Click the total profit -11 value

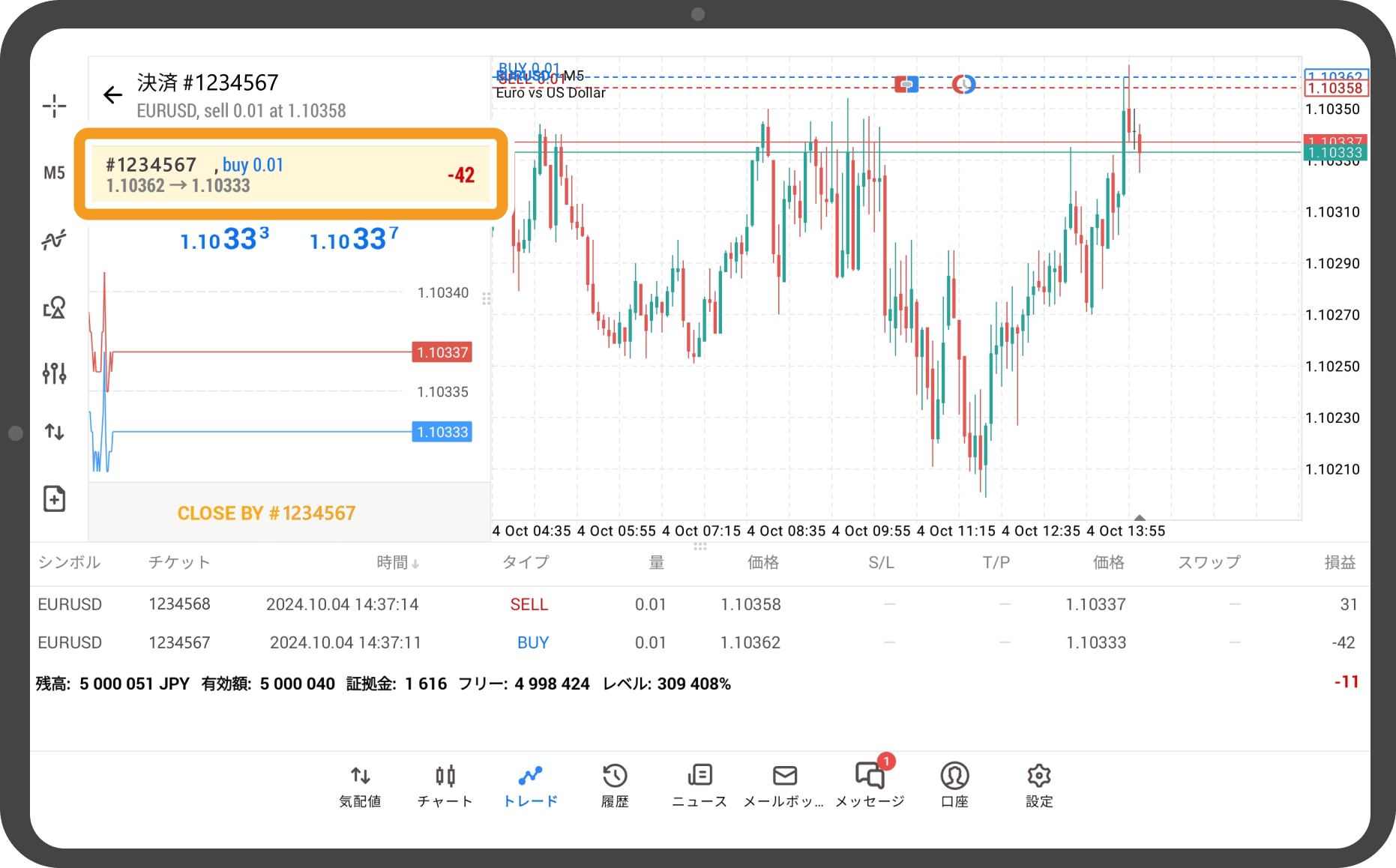(1347, 682)
